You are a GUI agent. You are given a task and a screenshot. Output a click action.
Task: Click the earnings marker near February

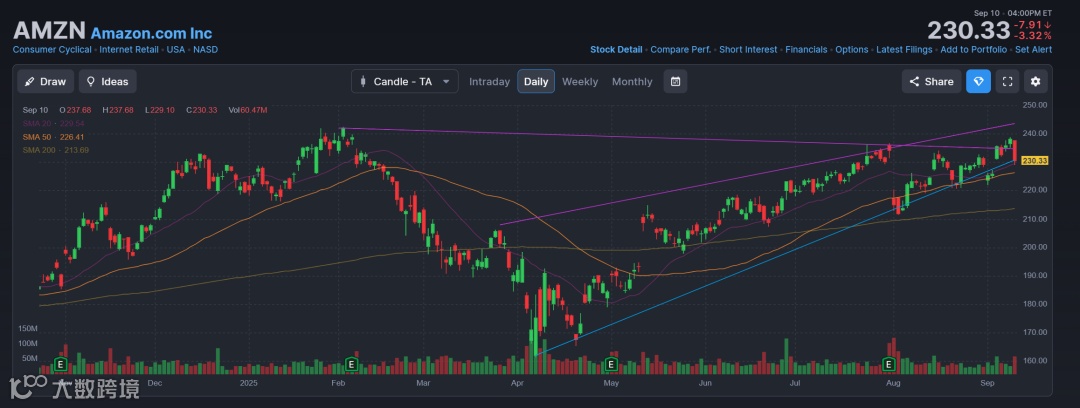pyautogui.click(x=351, y=363)
